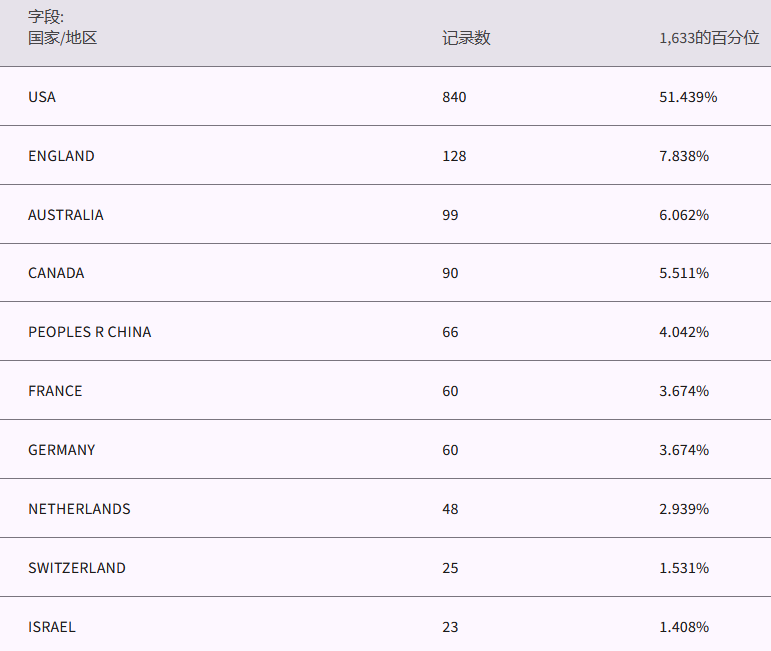Image resolution: width=771 pixels, height=651 pixels.
Task: Click the 记录数 column header
Action: [x=466, y=38]
